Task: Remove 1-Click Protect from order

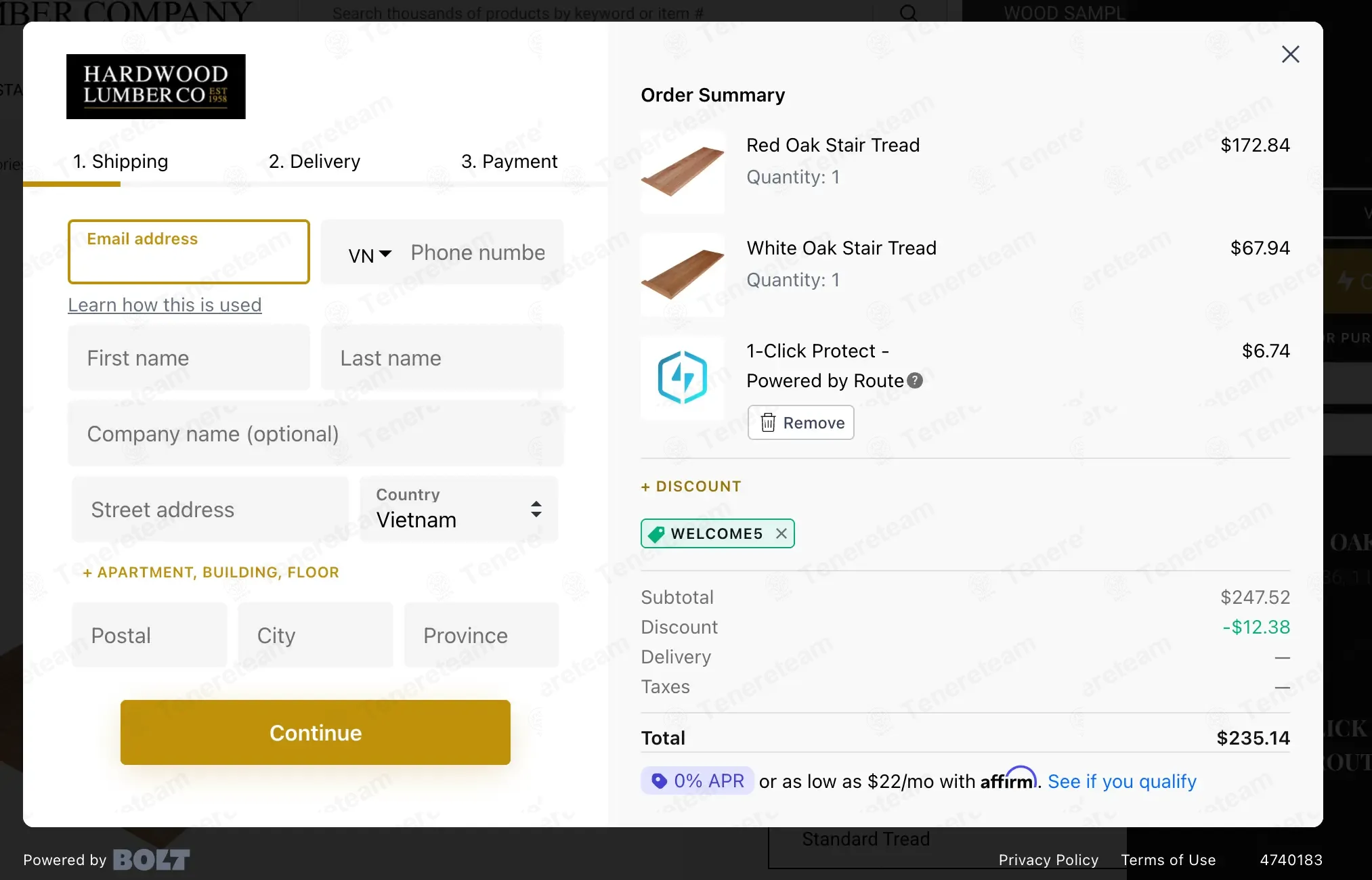Action: (x=800, y=422)
